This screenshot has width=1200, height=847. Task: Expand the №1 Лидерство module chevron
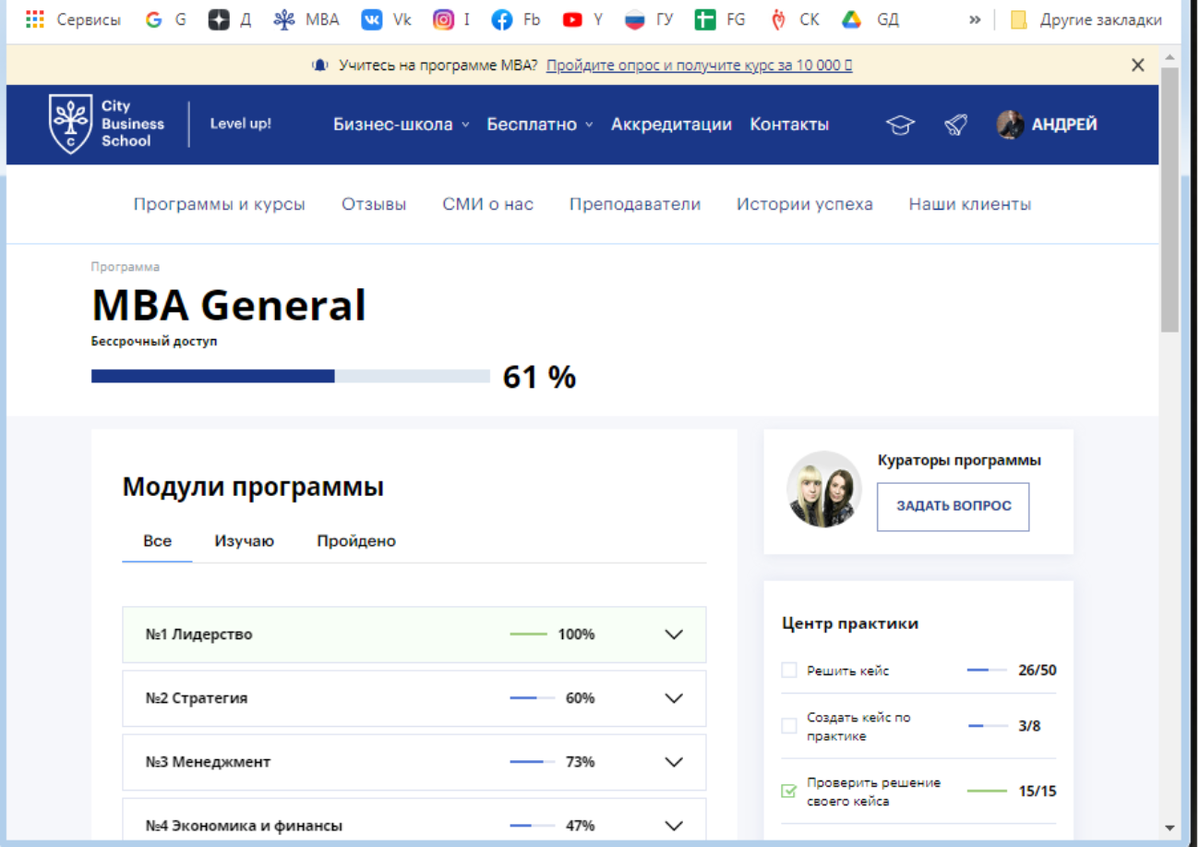(x=674, y=634)
